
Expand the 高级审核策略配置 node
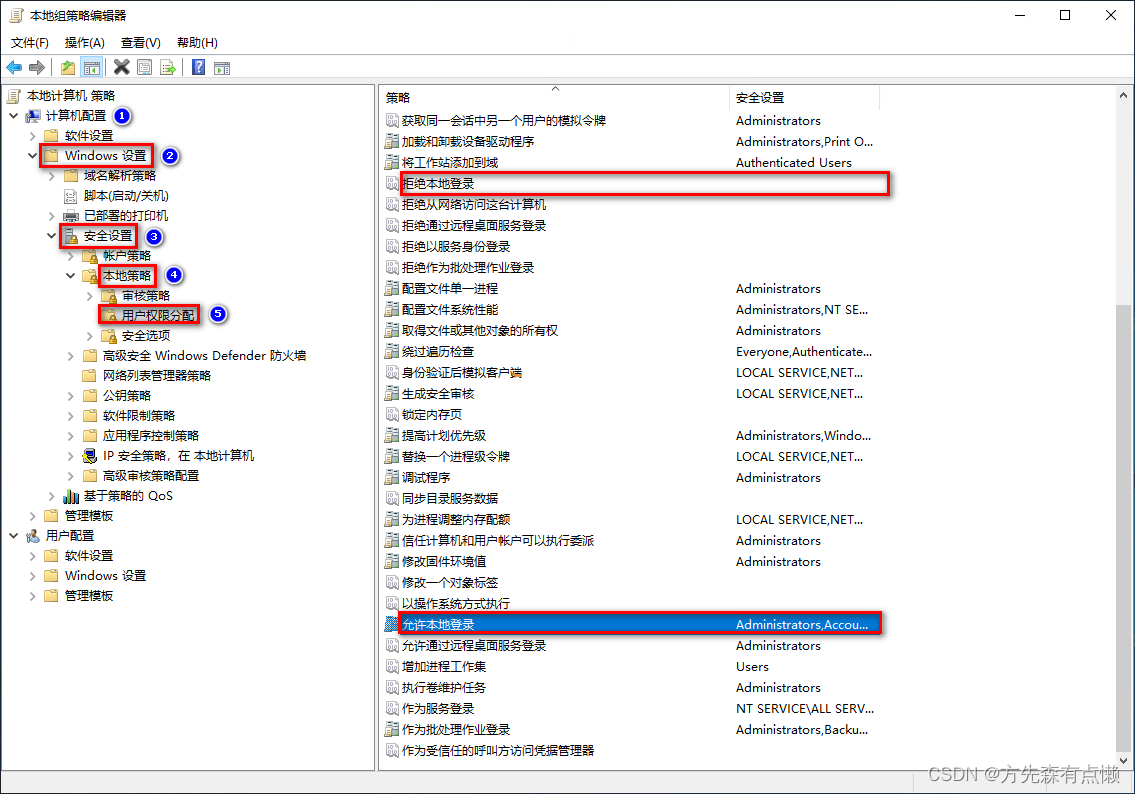[70, 476]
